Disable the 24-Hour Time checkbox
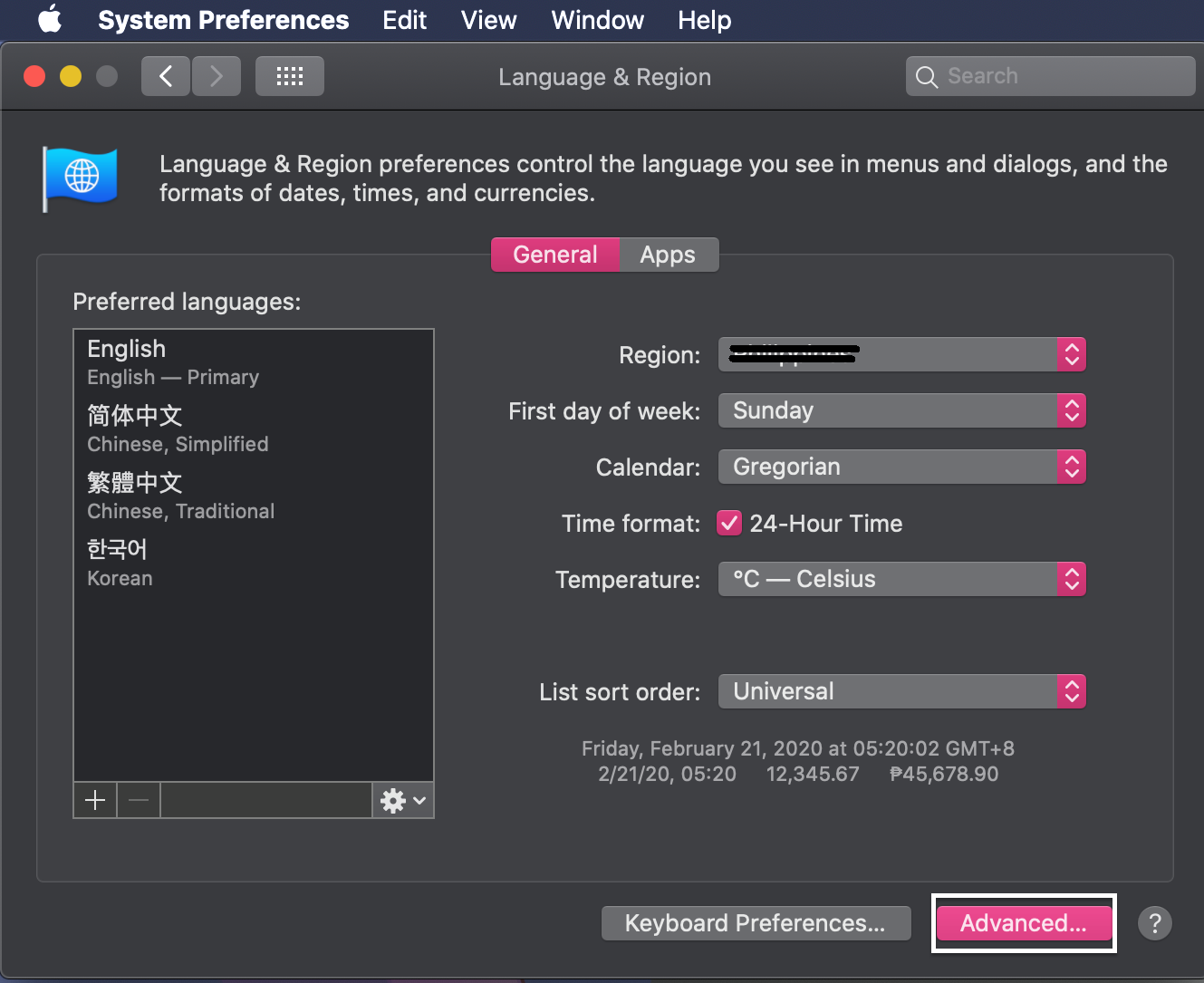Image resolution: width=1204 pixels, height=983 pixels. pyautogui.click(x=729, y=524)
